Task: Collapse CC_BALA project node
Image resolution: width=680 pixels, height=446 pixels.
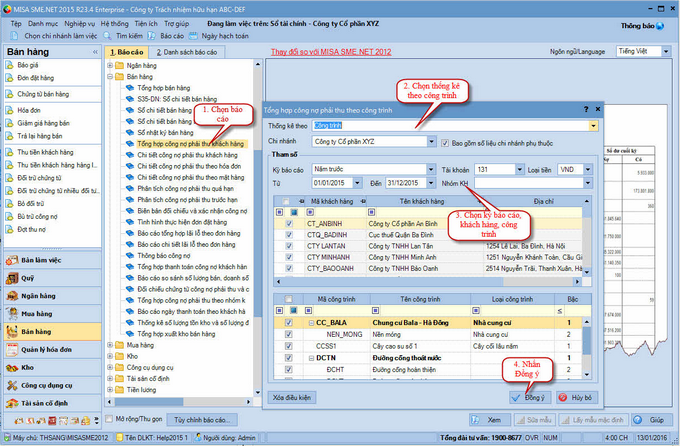Action: 311,323
